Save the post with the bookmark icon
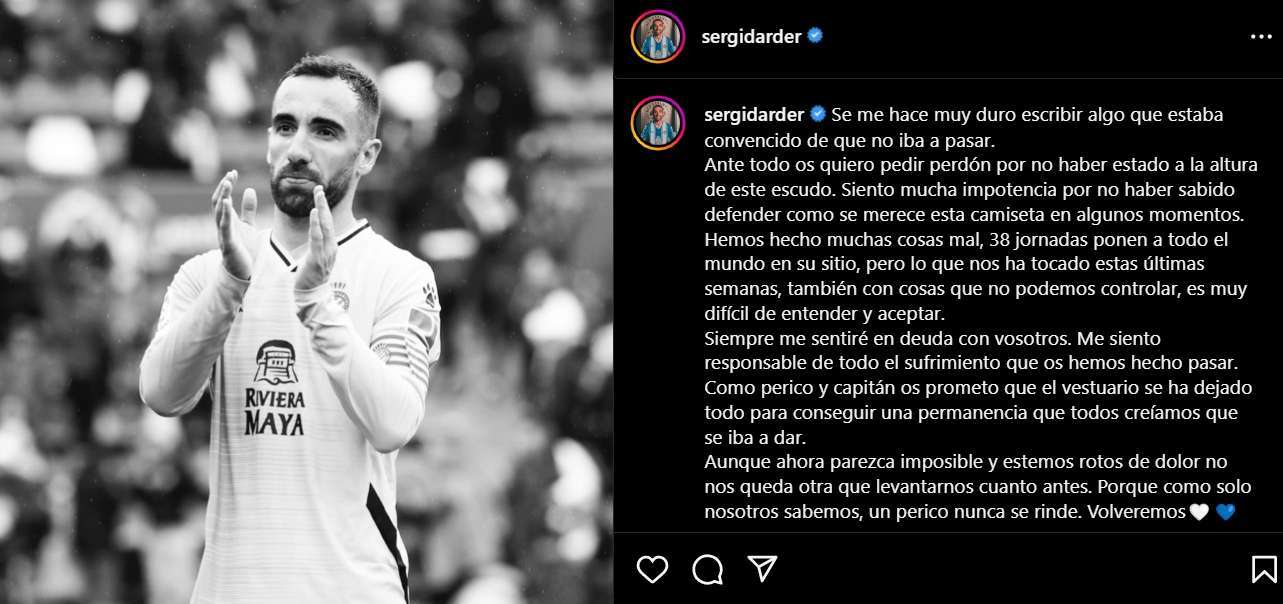The width and height of the screenshot is (1283, 604). tap(1264, 569)
